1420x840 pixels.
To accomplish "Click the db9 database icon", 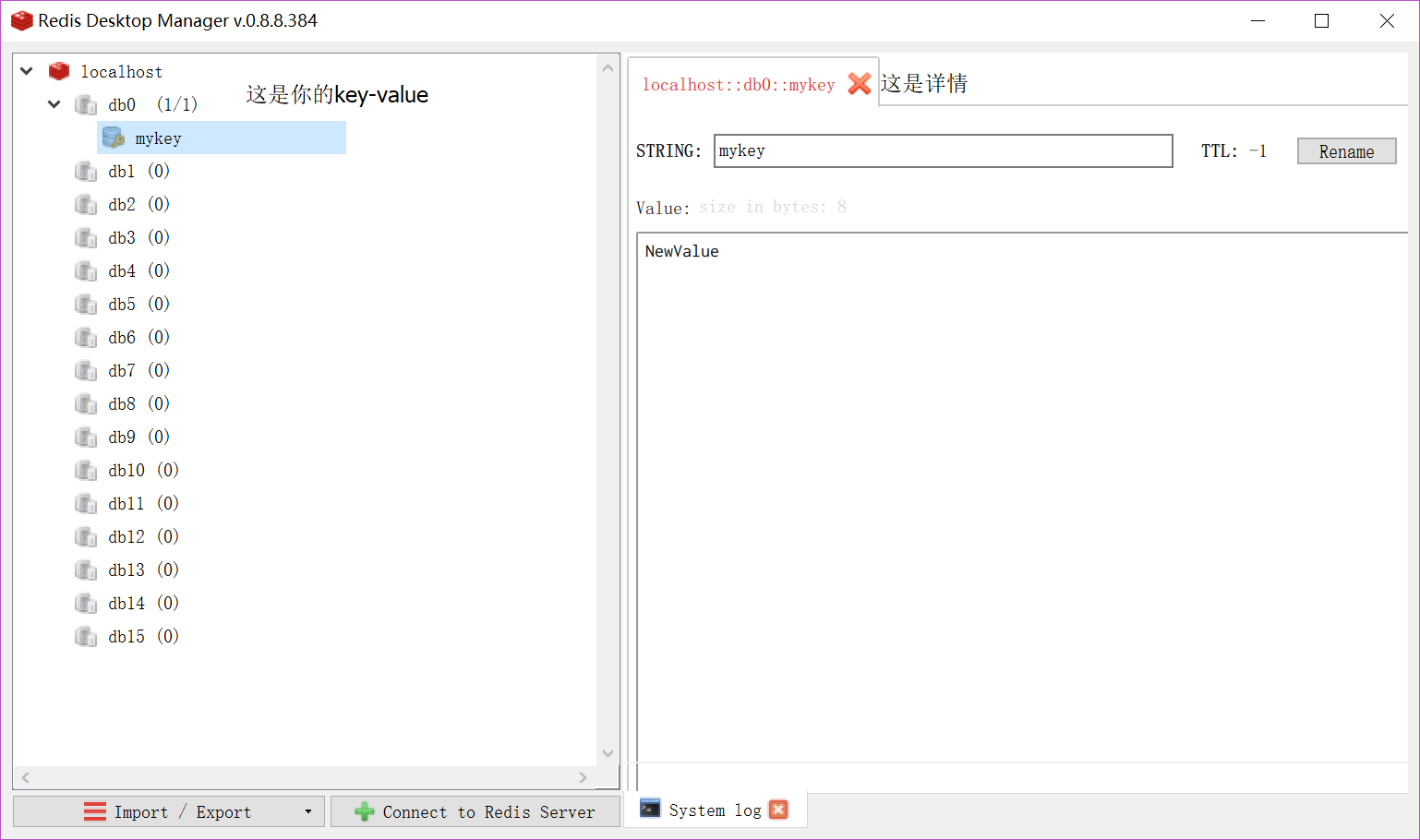I will 86,437.
